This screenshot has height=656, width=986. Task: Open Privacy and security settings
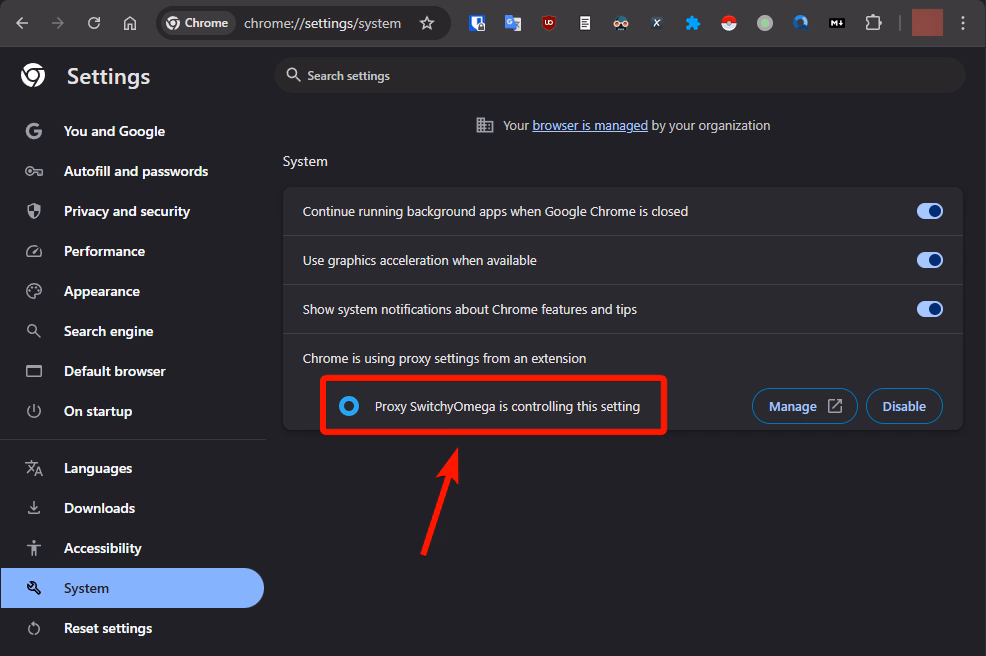tap(132, 211)
